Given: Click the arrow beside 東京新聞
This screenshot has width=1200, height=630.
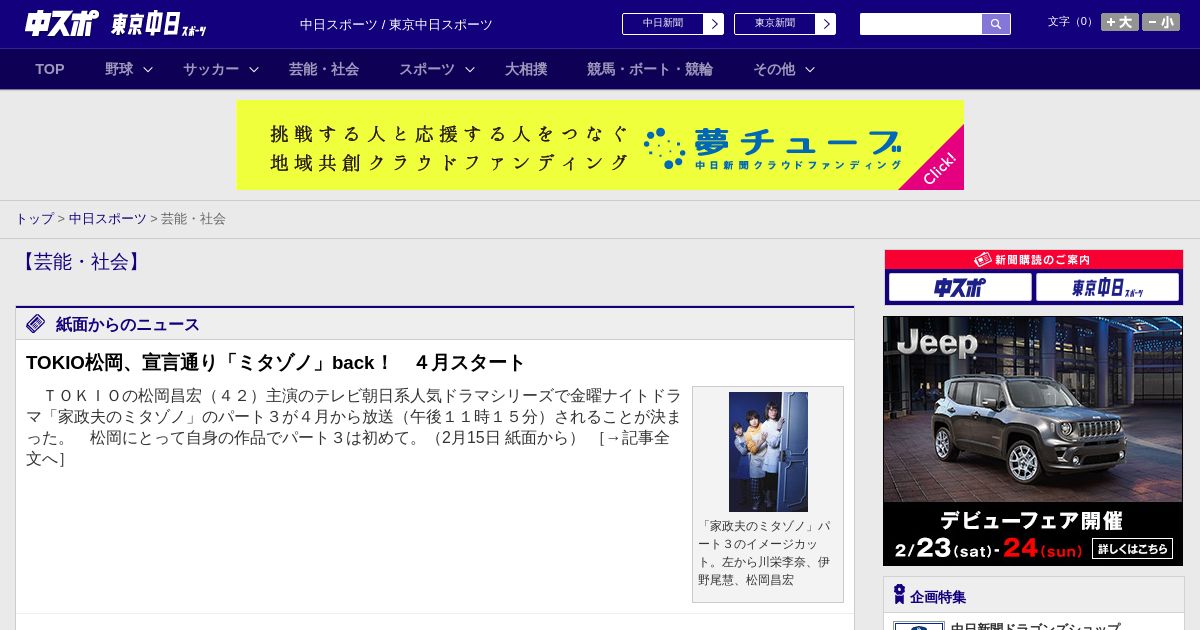Looking at the screenshot, I should [x=826, y=24].
